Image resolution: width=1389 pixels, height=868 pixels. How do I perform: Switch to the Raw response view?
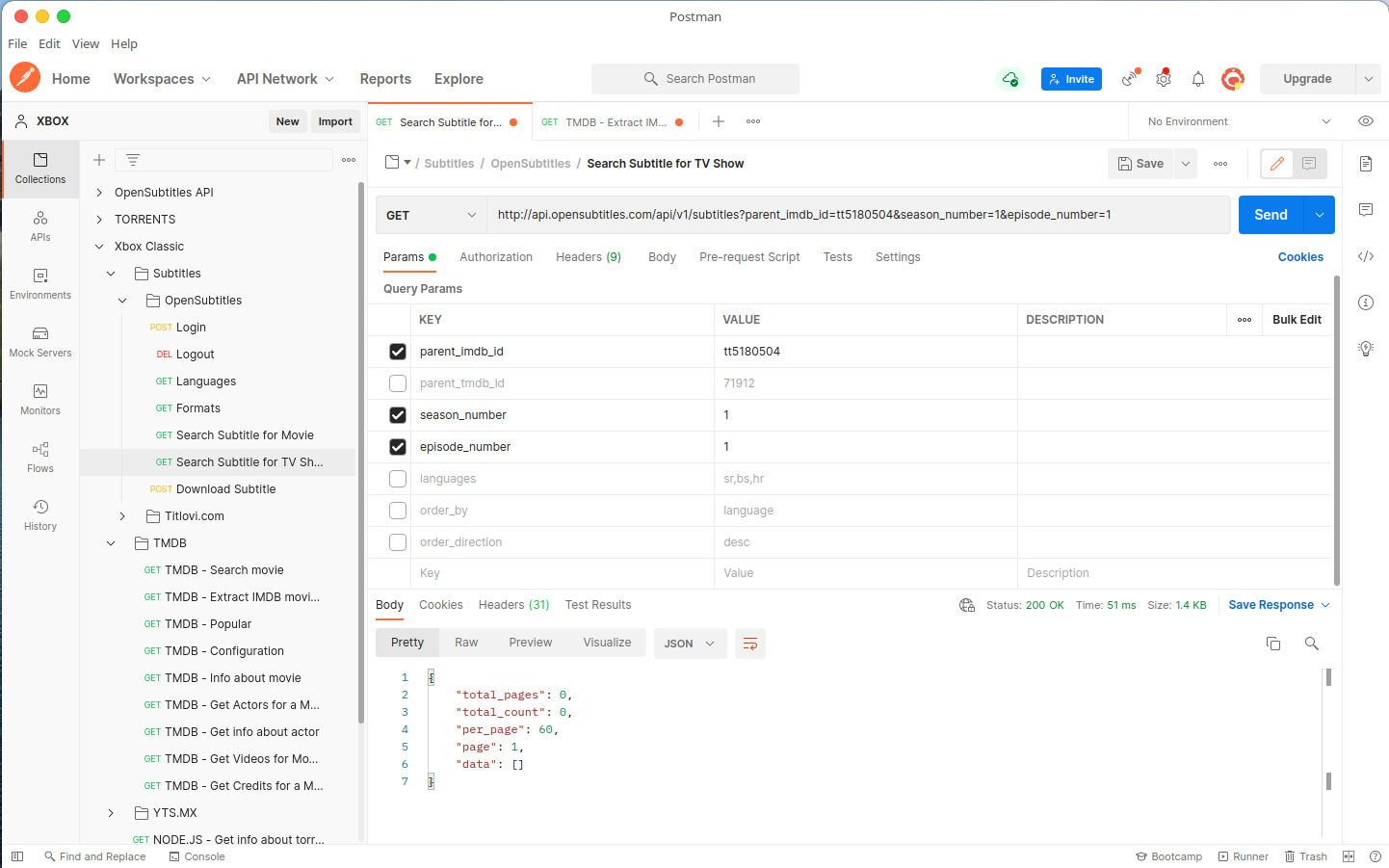(466, 643)
